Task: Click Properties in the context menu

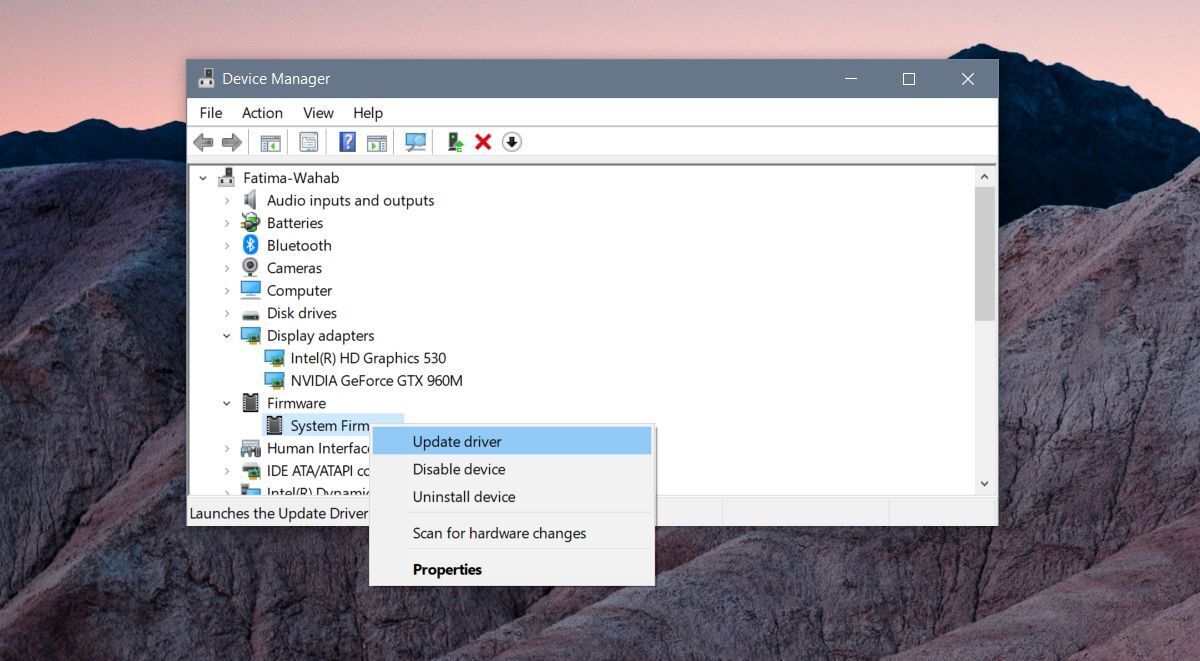Action: coord(447,570)
